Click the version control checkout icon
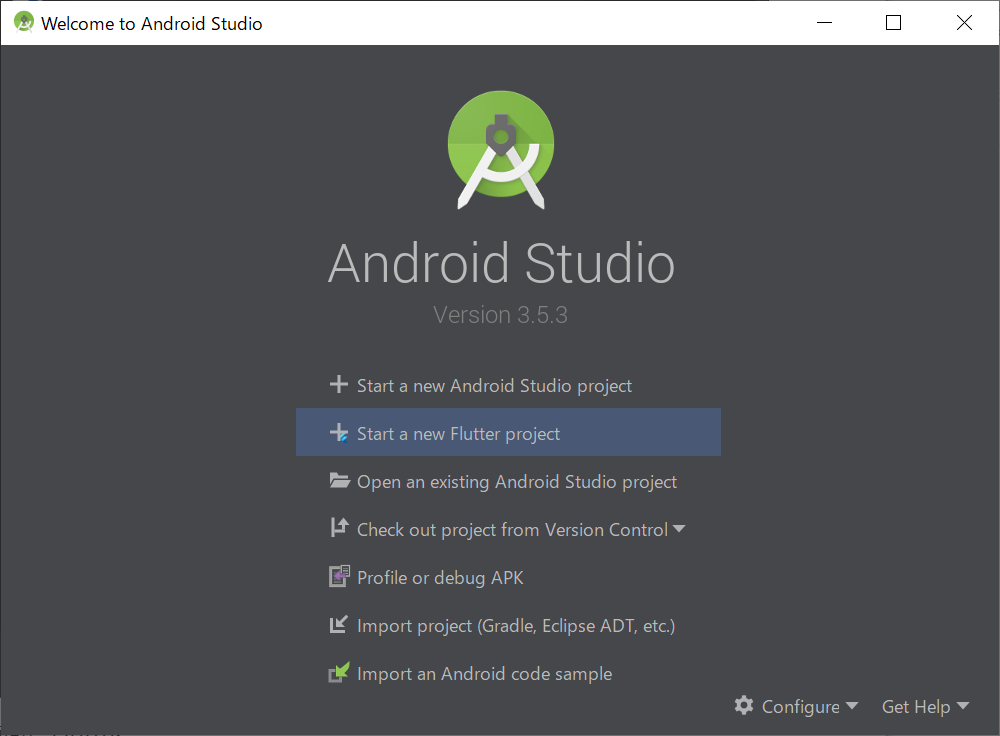Viewport: 1000px width, 736px height. click(339, 527)
